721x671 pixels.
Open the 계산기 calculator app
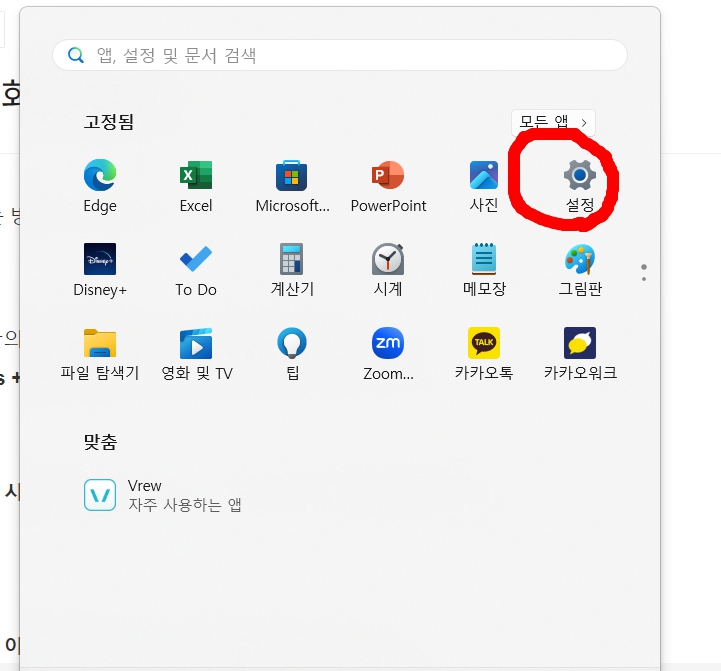click(x=292, y=270)
